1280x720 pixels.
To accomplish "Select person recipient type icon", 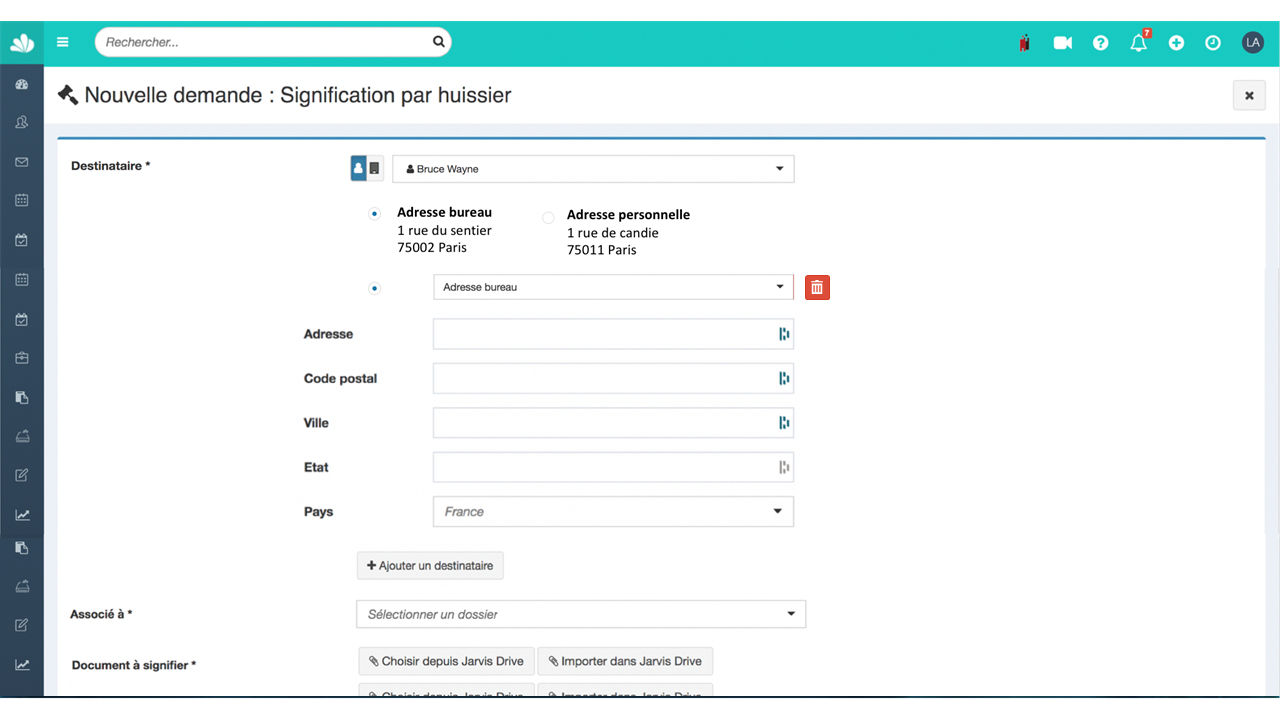I will click(359, 168).
